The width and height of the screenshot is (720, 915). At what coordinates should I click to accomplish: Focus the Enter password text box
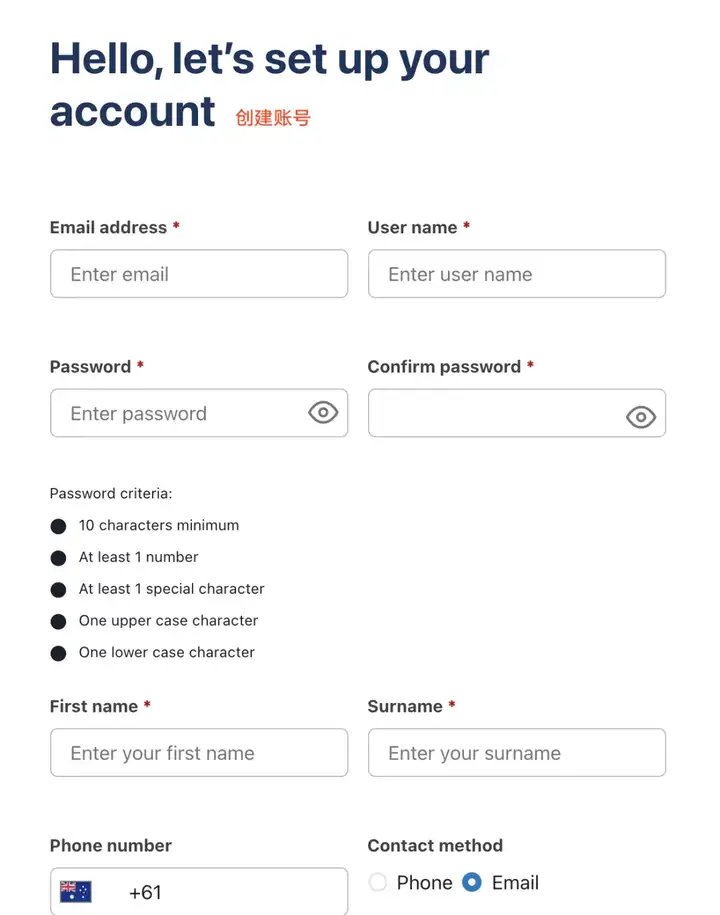pos(199,413)
